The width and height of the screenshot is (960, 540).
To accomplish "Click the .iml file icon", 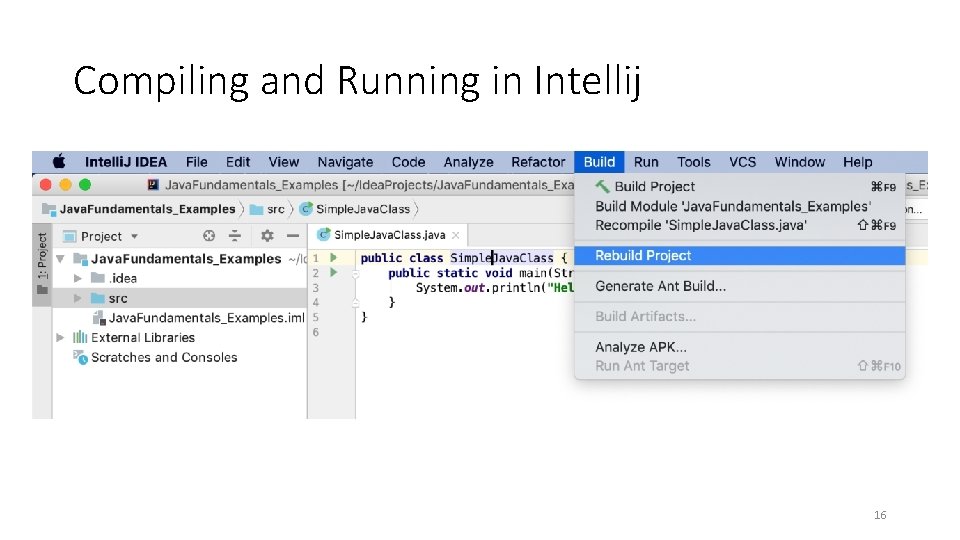I will (x=99, y=318).
